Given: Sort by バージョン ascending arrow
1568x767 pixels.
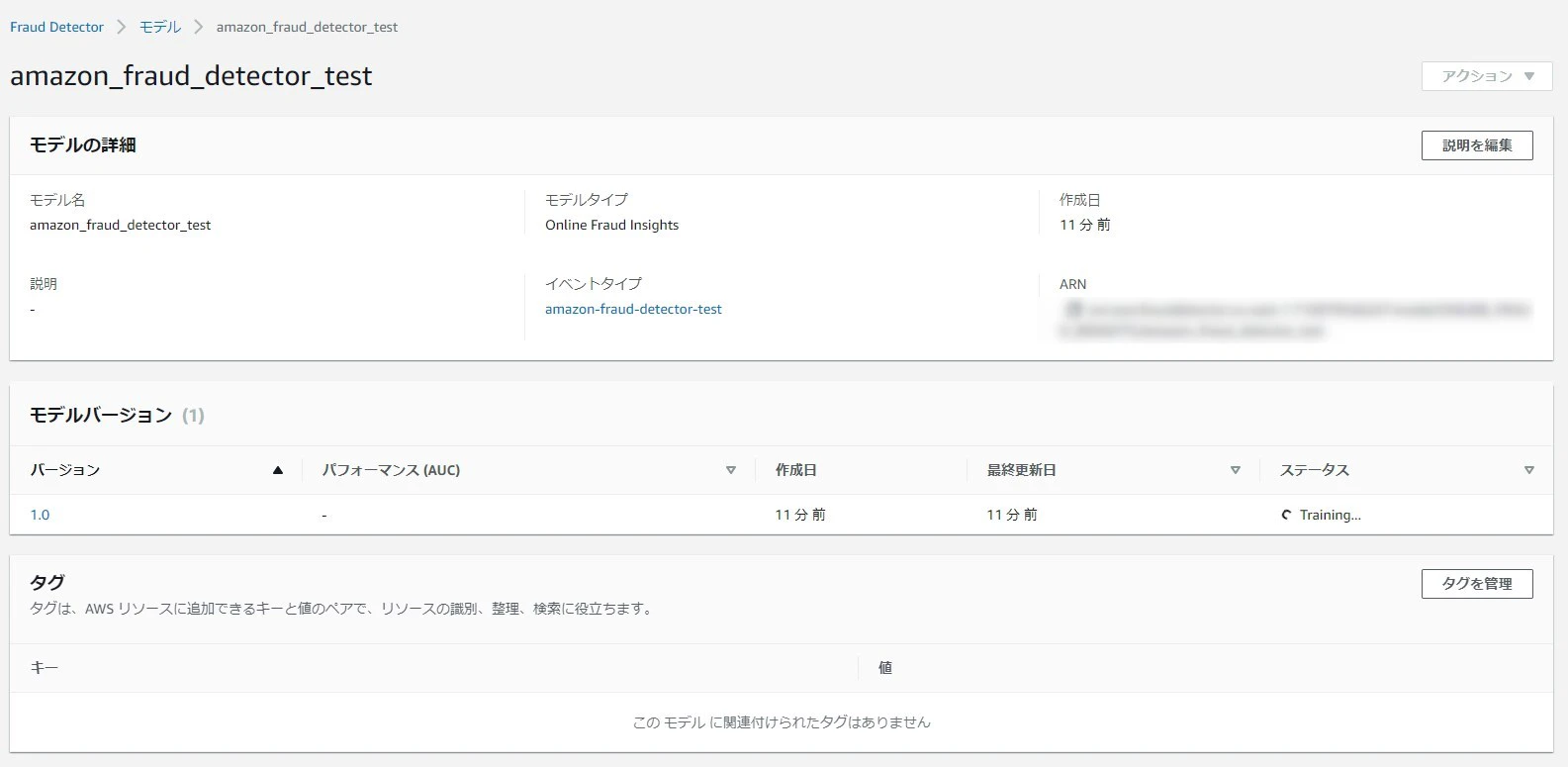Looking at the screenshot, I should 278,470.
